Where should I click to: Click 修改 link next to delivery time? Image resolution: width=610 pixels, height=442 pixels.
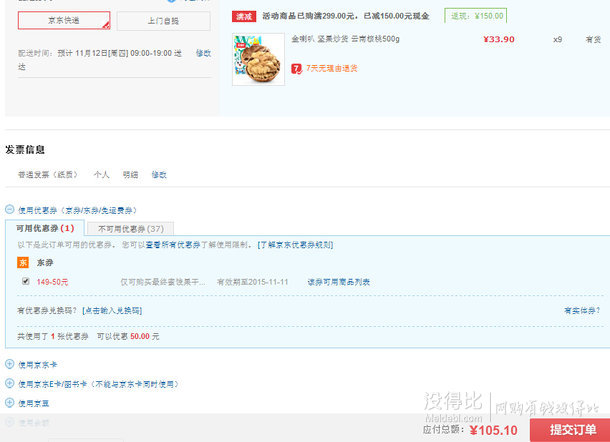[x=203, y=53]
